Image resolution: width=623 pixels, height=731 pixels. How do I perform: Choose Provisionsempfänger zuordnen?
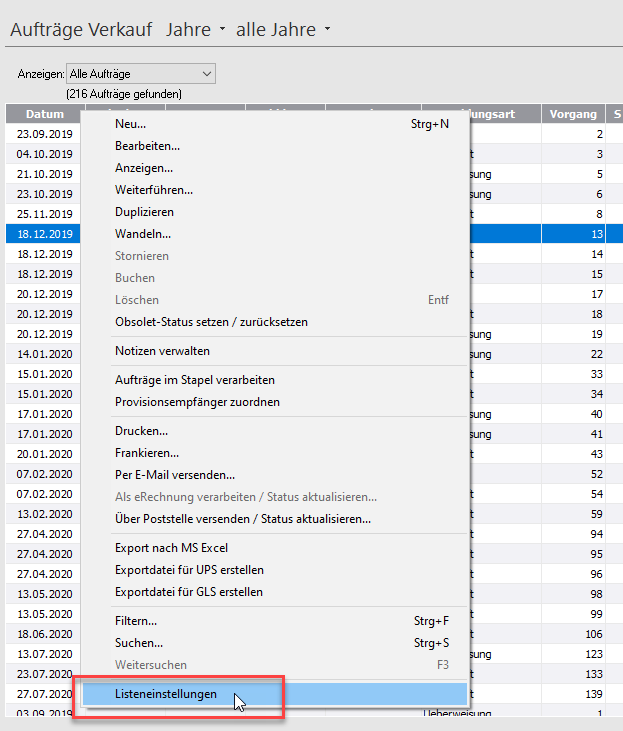tap(197, 402)
